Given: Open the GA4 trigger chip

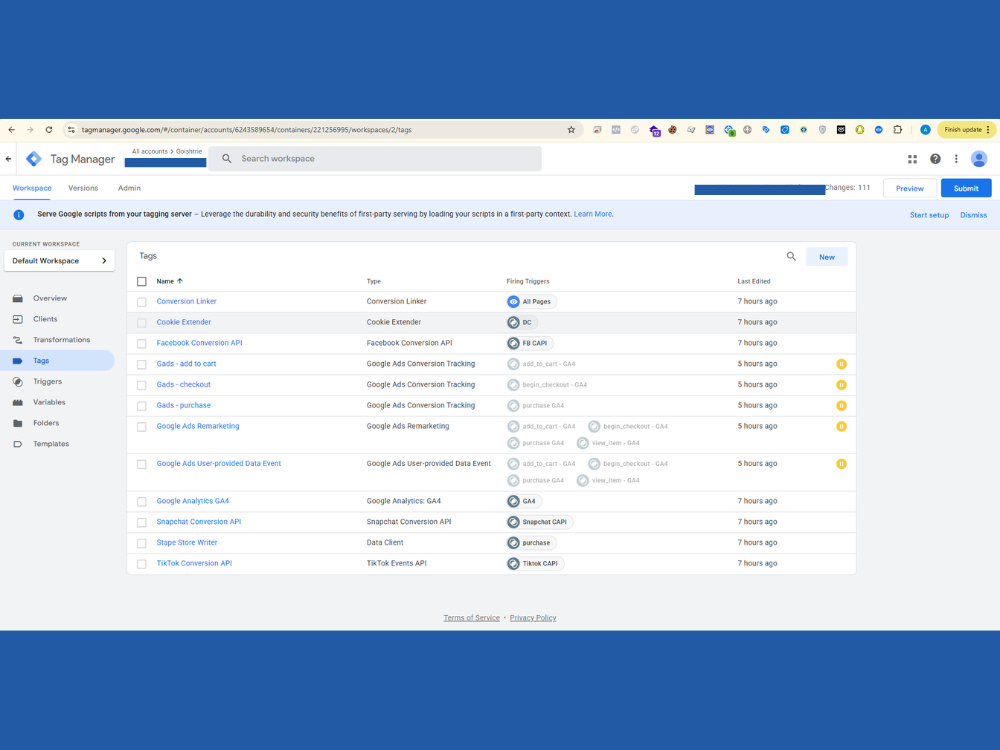Looking at the screenshot, I should (524, 501).
